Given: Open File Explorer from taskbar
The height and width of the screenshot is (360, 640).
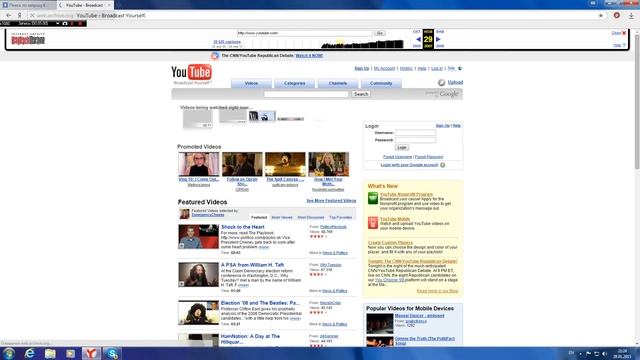Looking at the screenshot, I should click(x=50, y=353).
